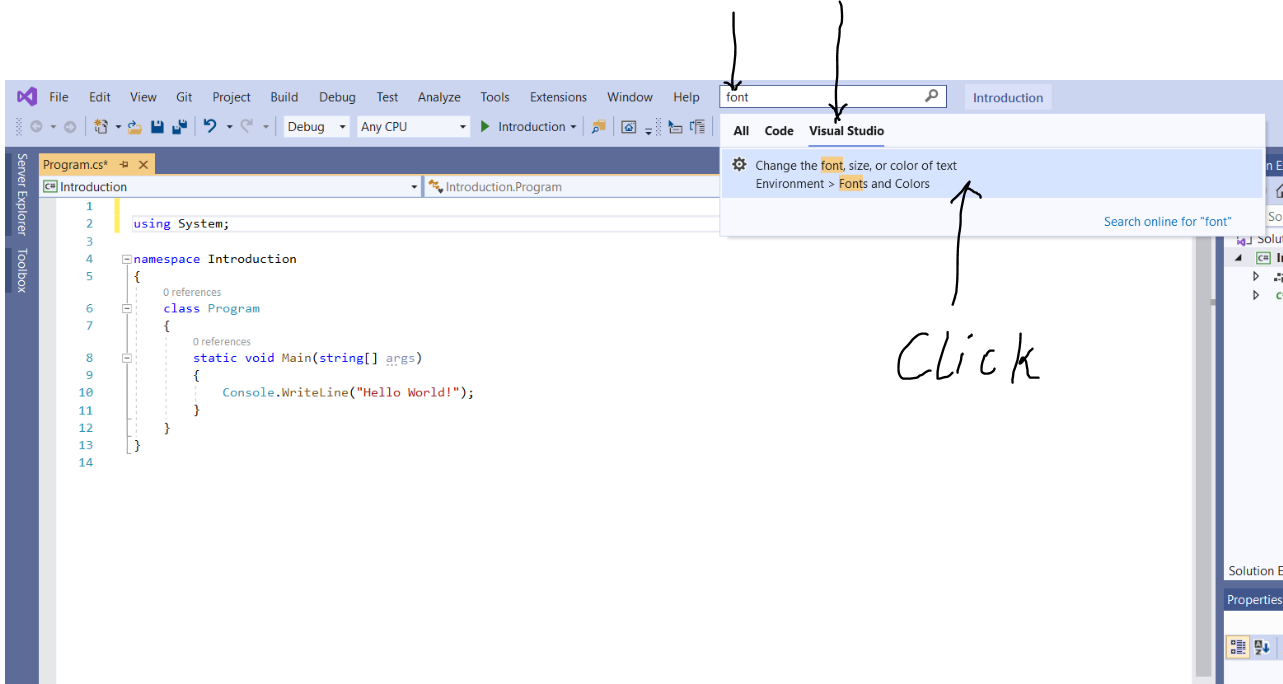Click Search online for "font" link
This screenshot has width=1283, height=684.
click(1168, 221)
